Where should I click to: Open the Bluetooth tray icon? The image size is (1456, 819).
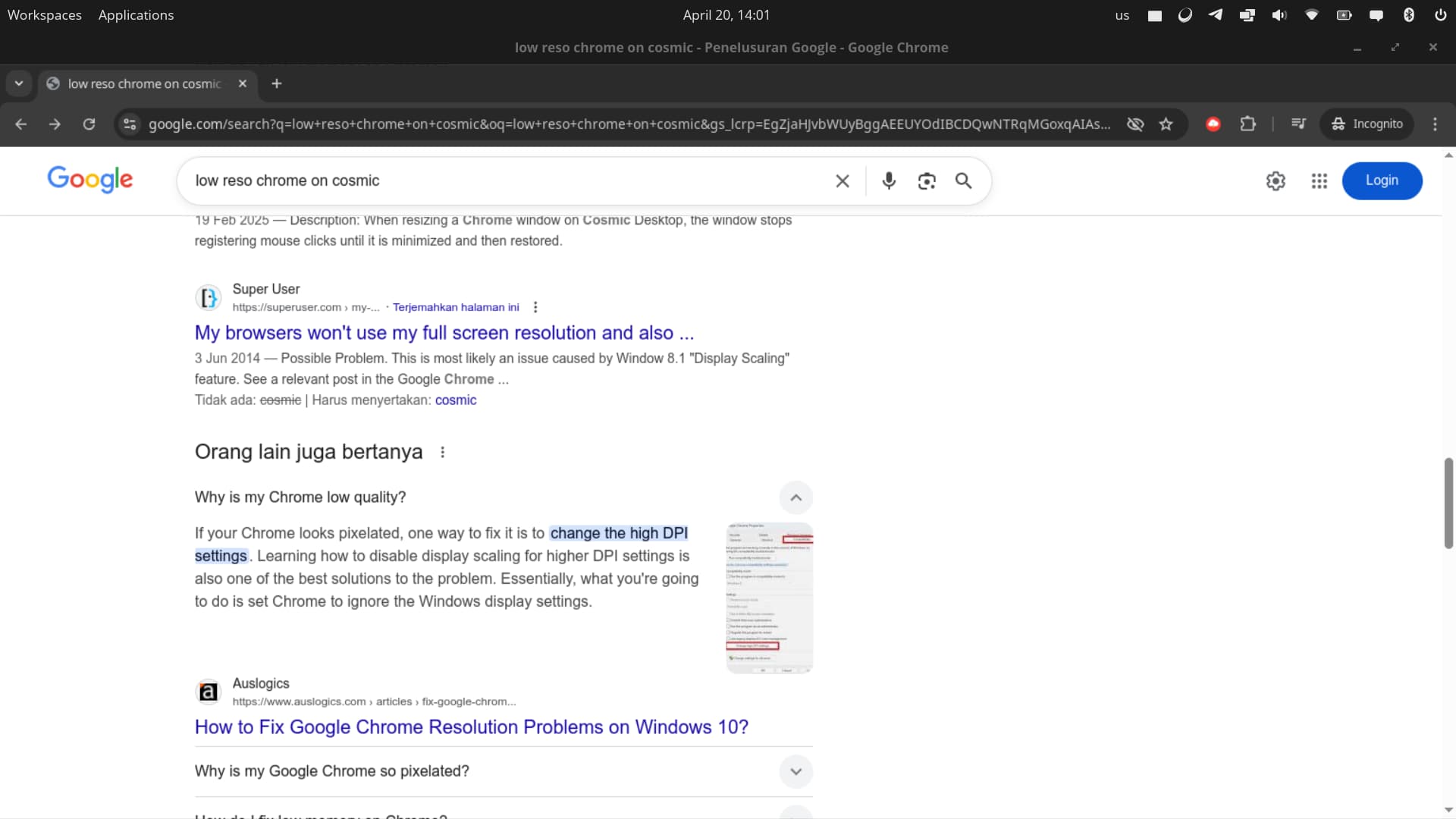[1408, 15]
